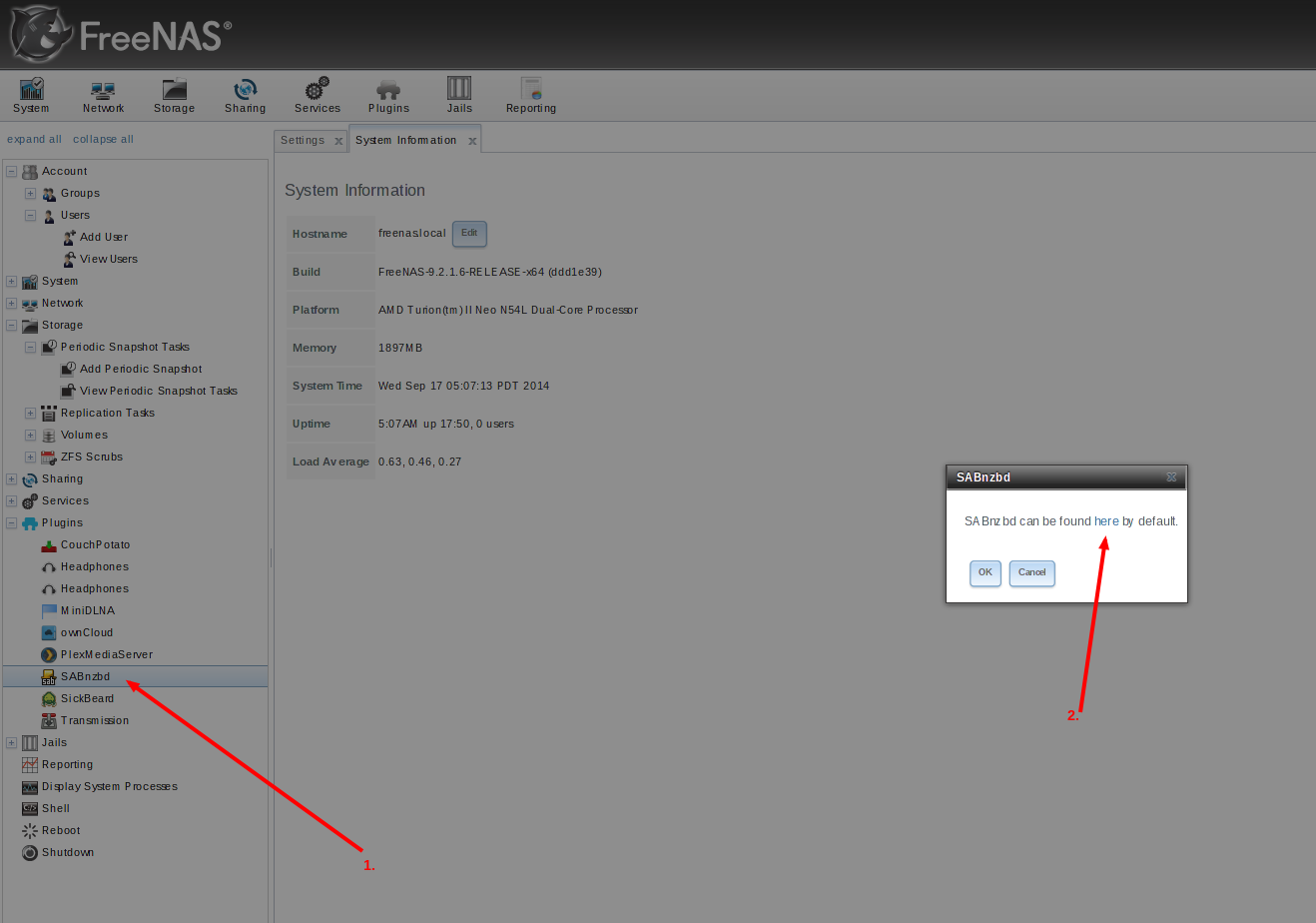
Task: Expand the Groups tree node
Action: 30,194
